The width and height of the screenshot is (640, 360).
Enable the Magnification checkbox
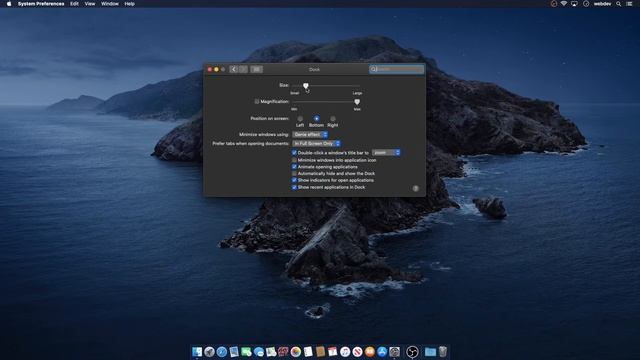coord(257,101)
